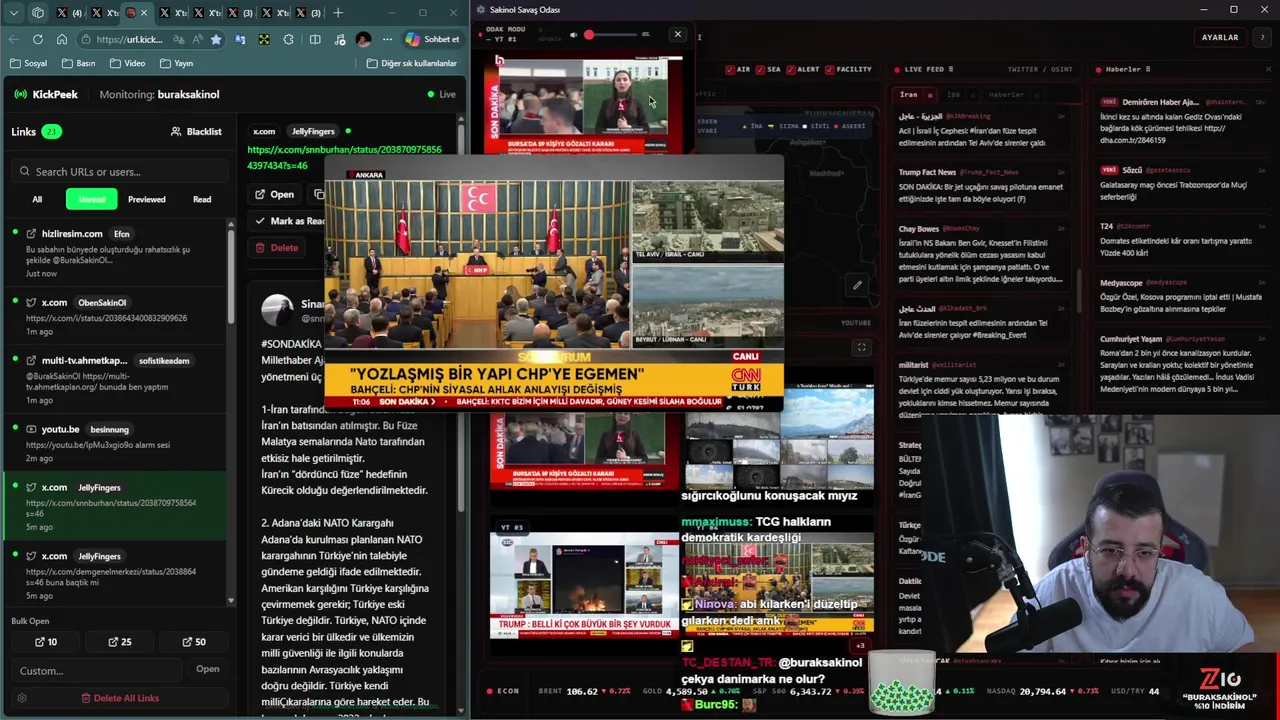Click the pencil edit icon near map
This screenshot has height=720, width=1280.
[857, 285]
